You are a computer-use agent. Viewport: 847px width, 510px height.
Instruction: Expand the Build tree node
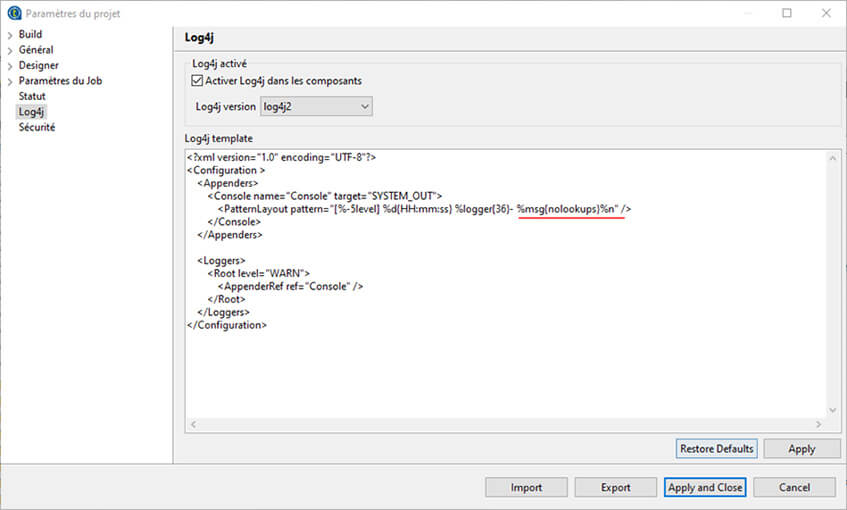tap(10, 35)
